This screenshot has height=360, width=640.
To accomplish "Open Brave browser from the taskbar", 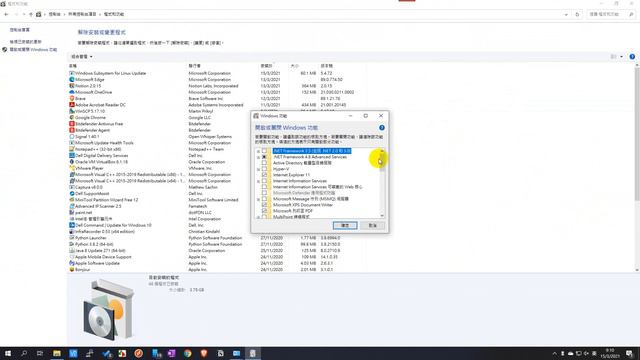I will click(x=204, y=353).
